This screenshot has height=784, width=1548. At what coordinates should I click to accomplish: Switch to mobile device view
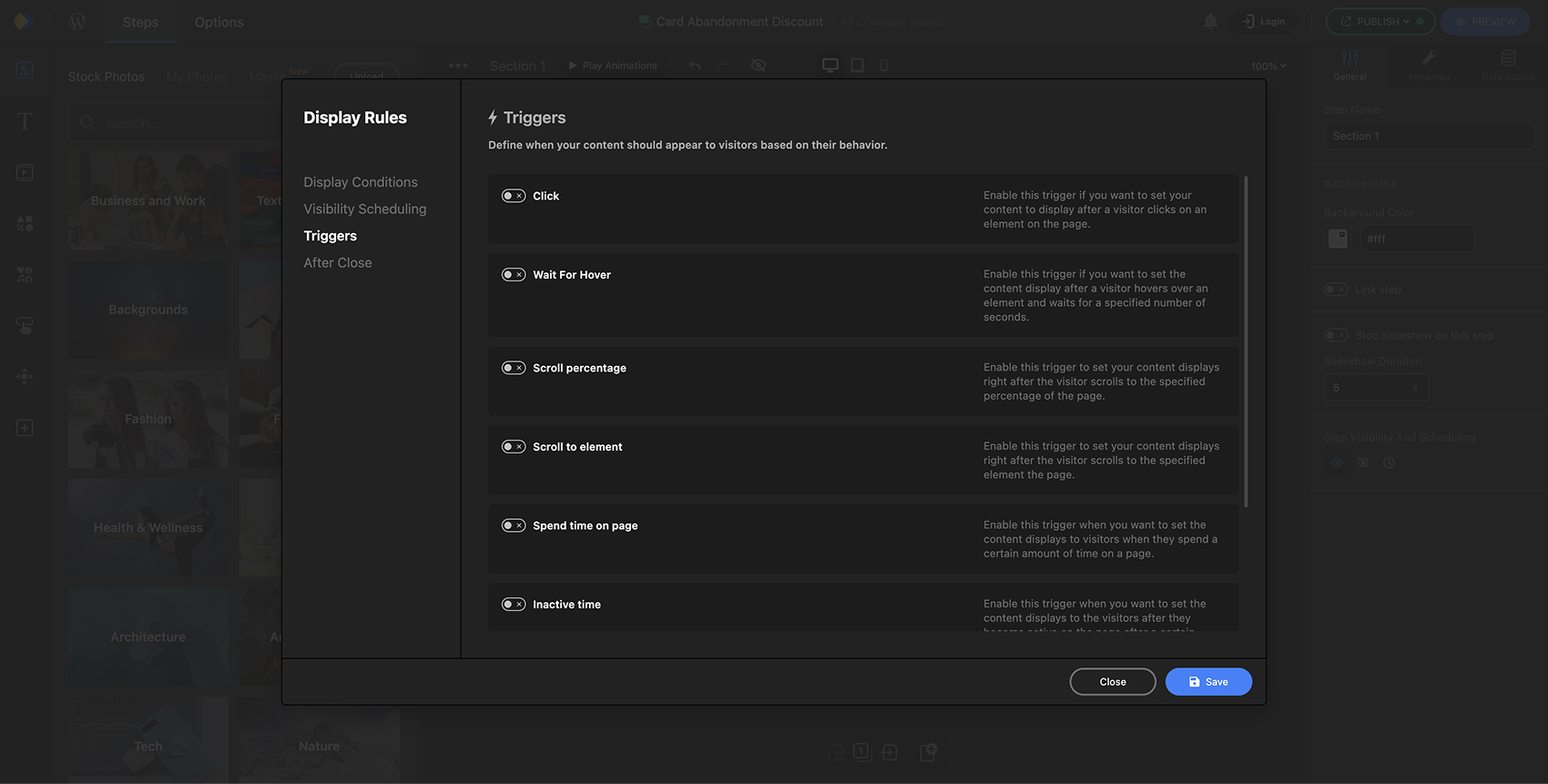[x=883, y=66]
